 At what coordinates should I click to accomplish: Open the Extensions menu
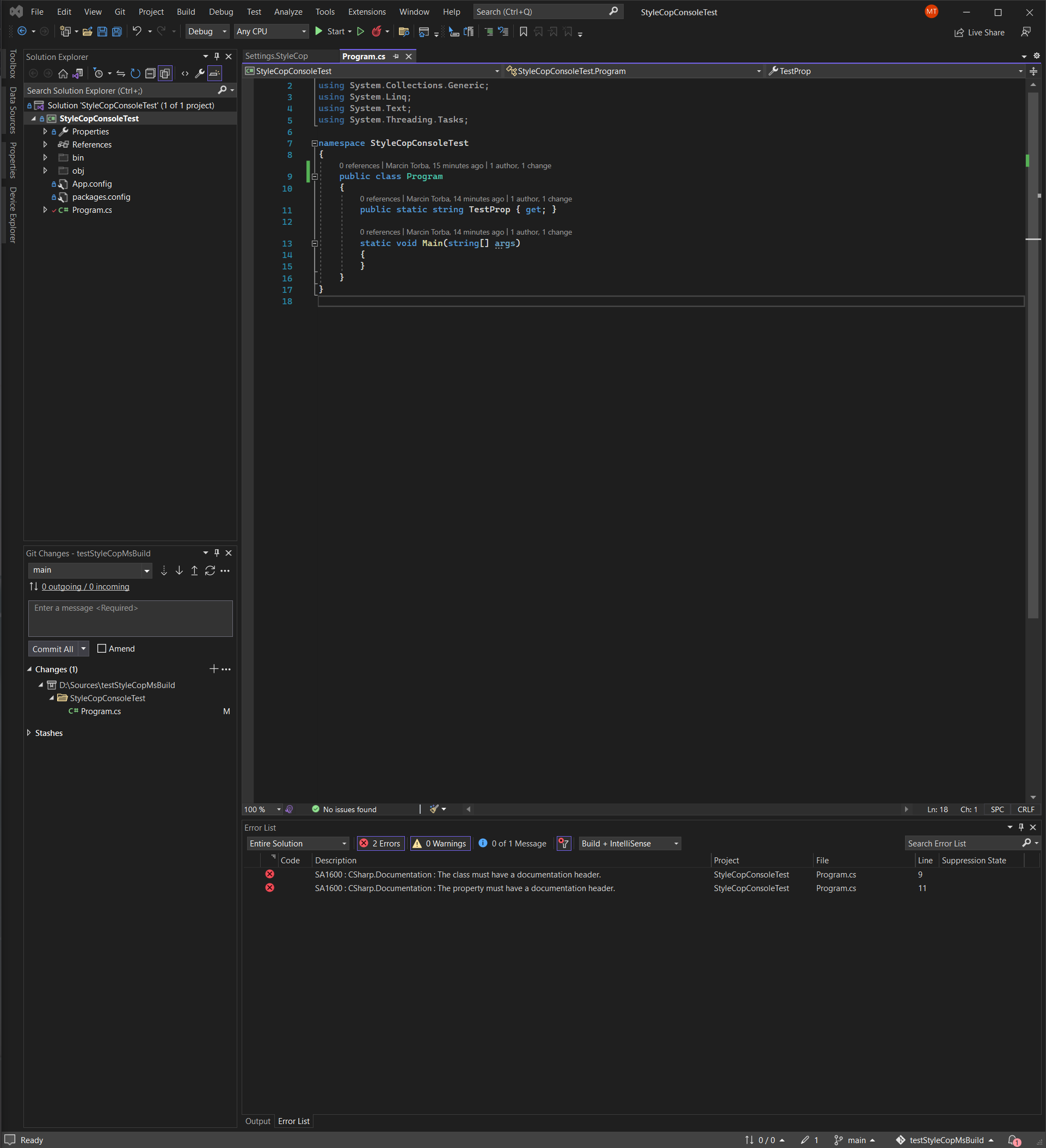coord(367,11)
